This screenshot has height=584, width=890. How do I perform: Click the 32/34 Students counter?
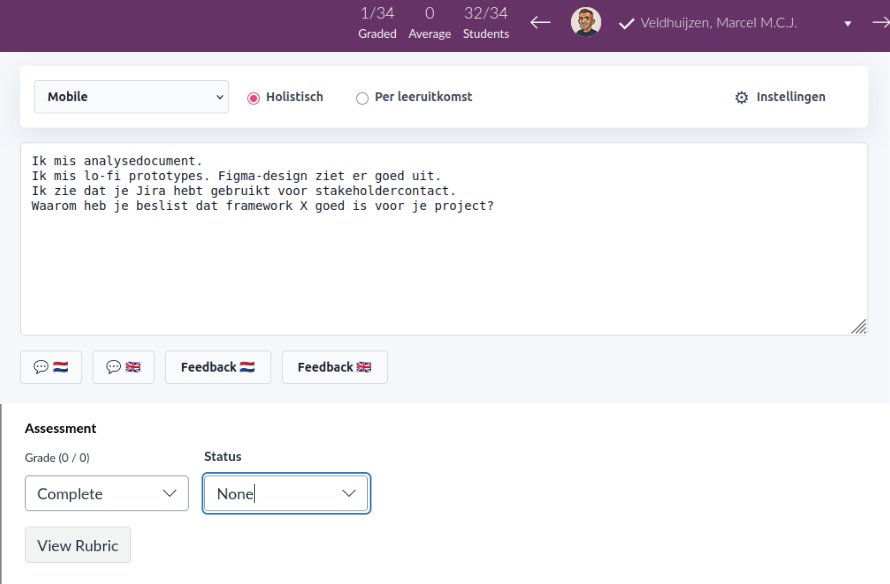[x=486, y=22]
